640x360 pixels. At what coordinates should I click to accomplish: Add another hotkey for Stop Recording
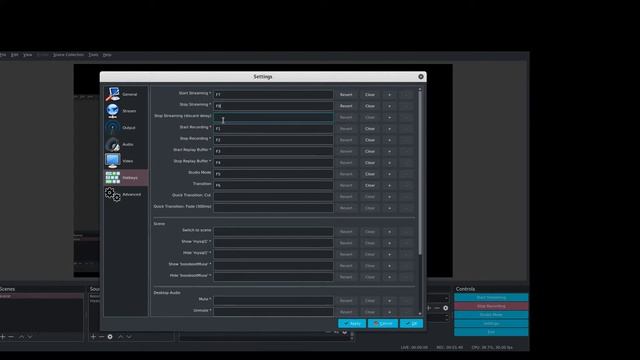[389, 140]
